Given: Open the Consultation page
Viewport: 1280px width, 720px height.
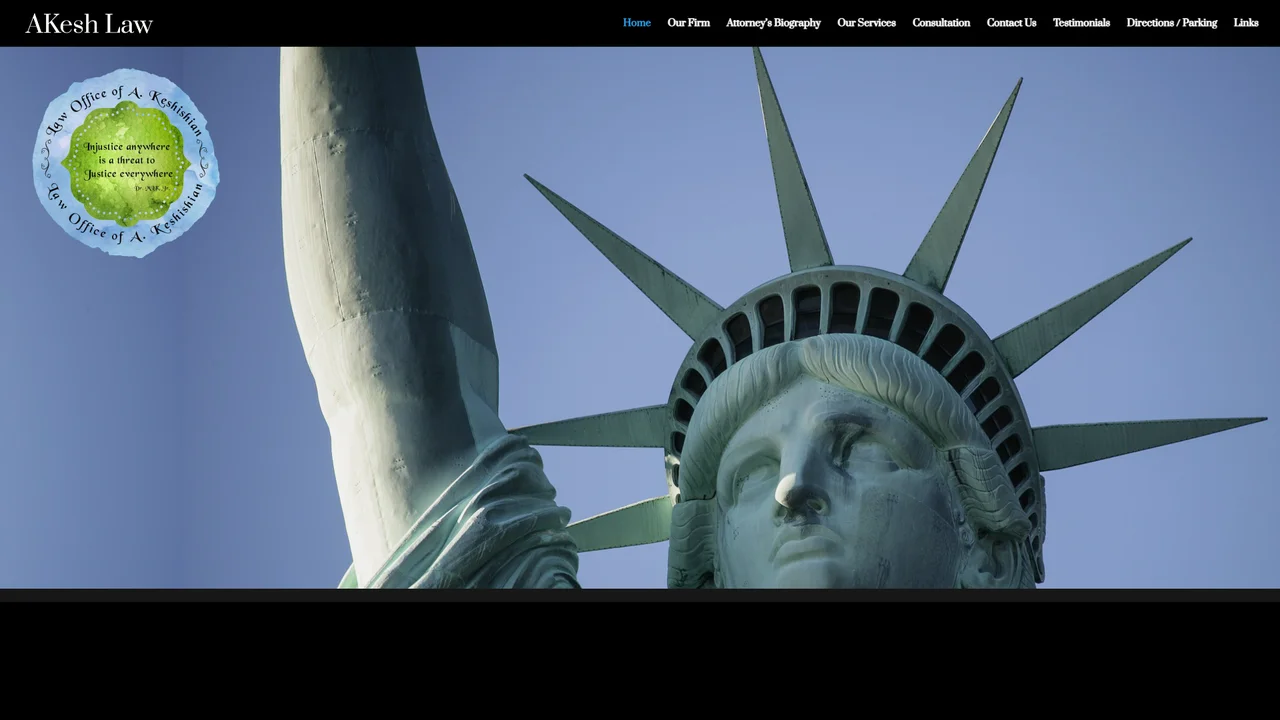Looking at the screenshot, I should (941, 23).
